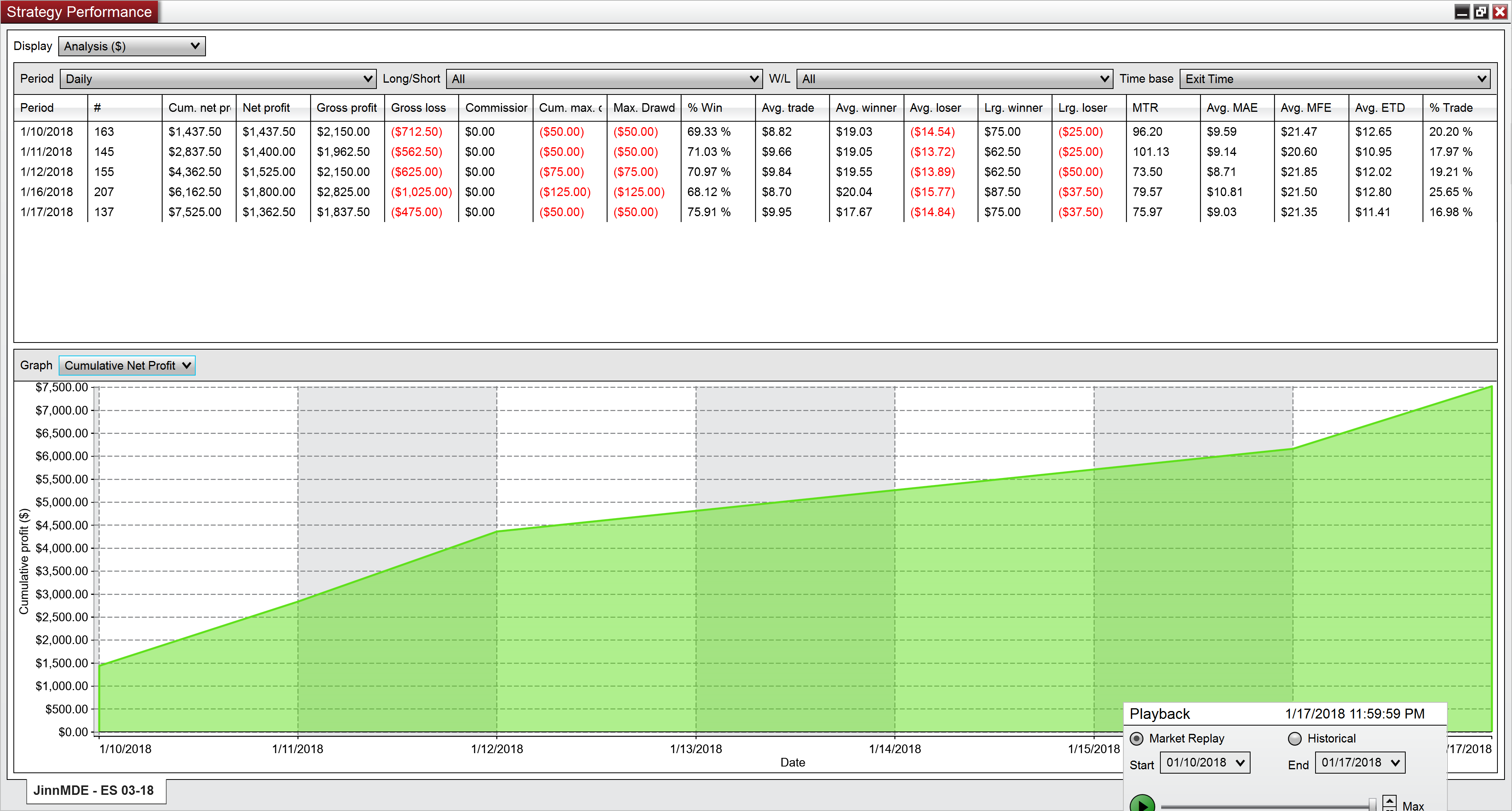Sort by the Gross profit column header
This screenshot has height=811, width=1512.
(x=347, y=107)
